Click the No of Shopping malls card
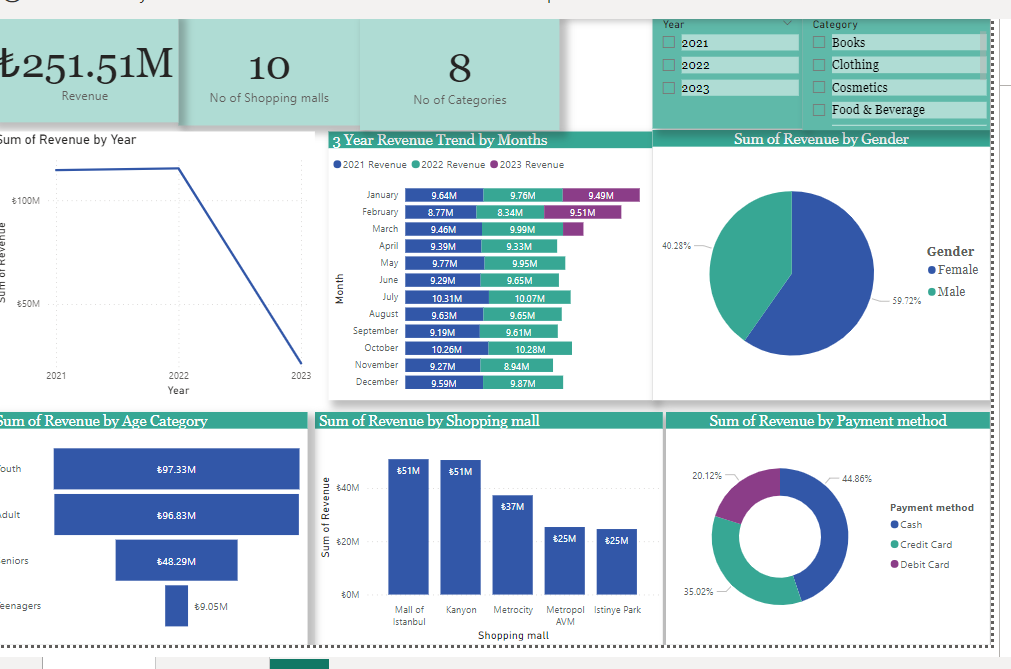The height and width of the screenshot is (669, 1011). [x=268, y=74]
